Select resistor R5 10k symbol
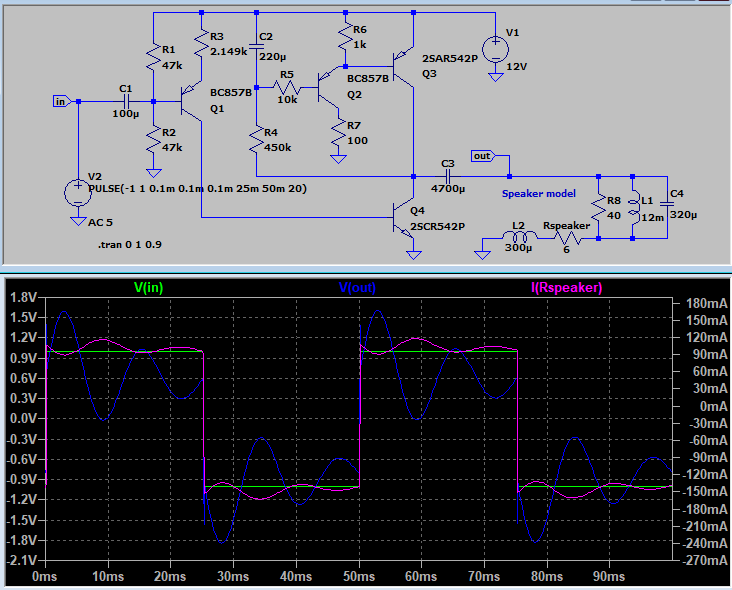Viewport: 732px width, 590px height. click(x=287, y=87)
